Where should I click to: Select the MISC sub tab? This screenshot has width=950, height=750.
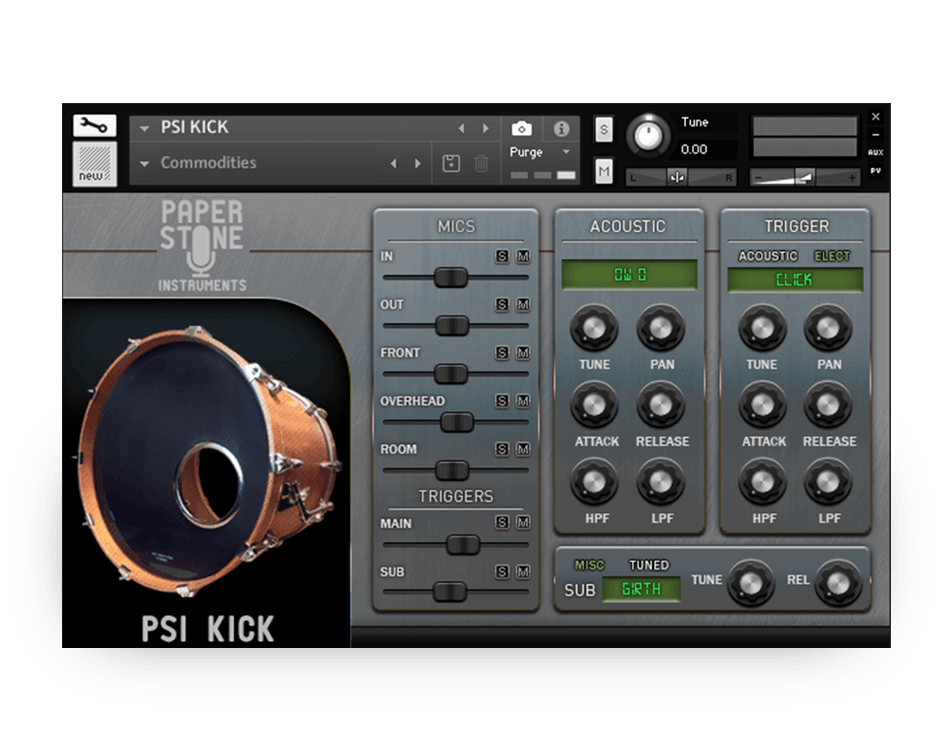tap(589, 565)
